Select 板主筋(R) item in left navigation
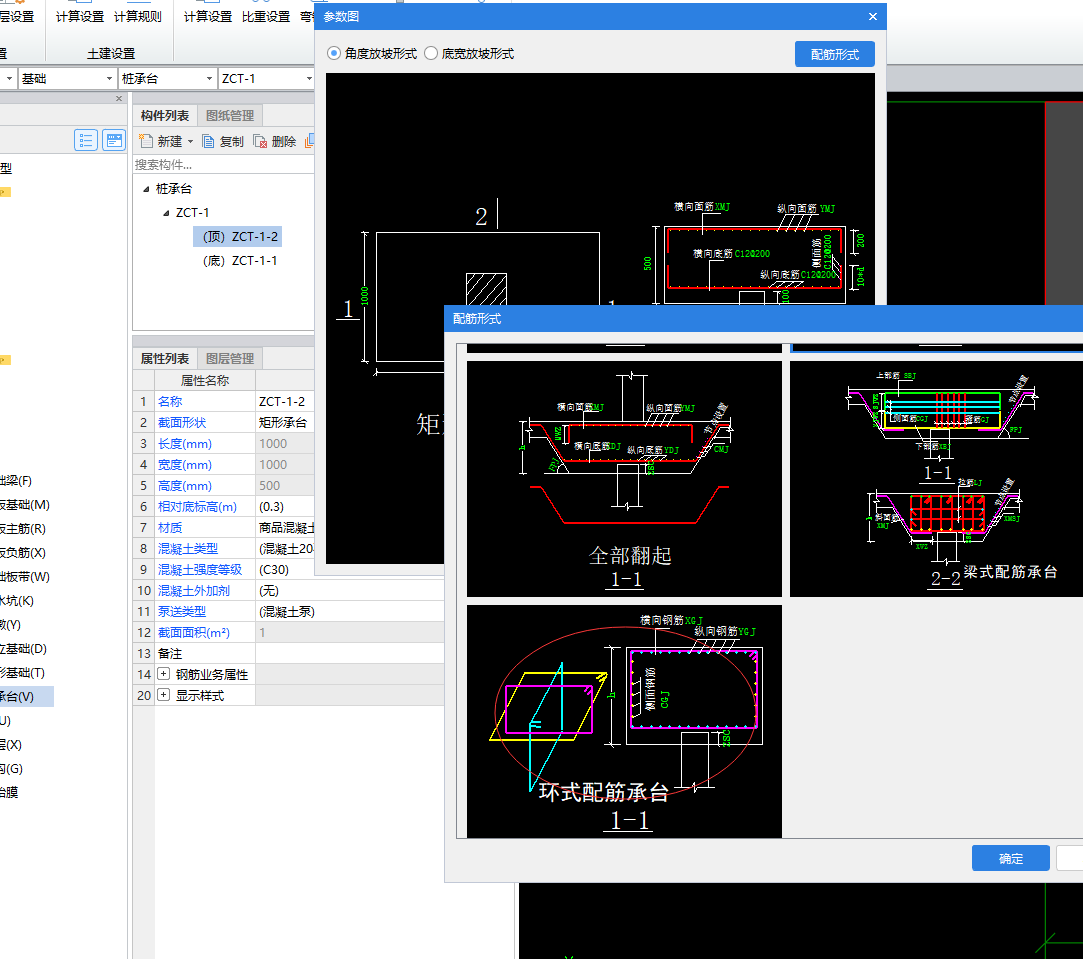Viewport: 1083px width, 959px height. click(x=23, y=529)
